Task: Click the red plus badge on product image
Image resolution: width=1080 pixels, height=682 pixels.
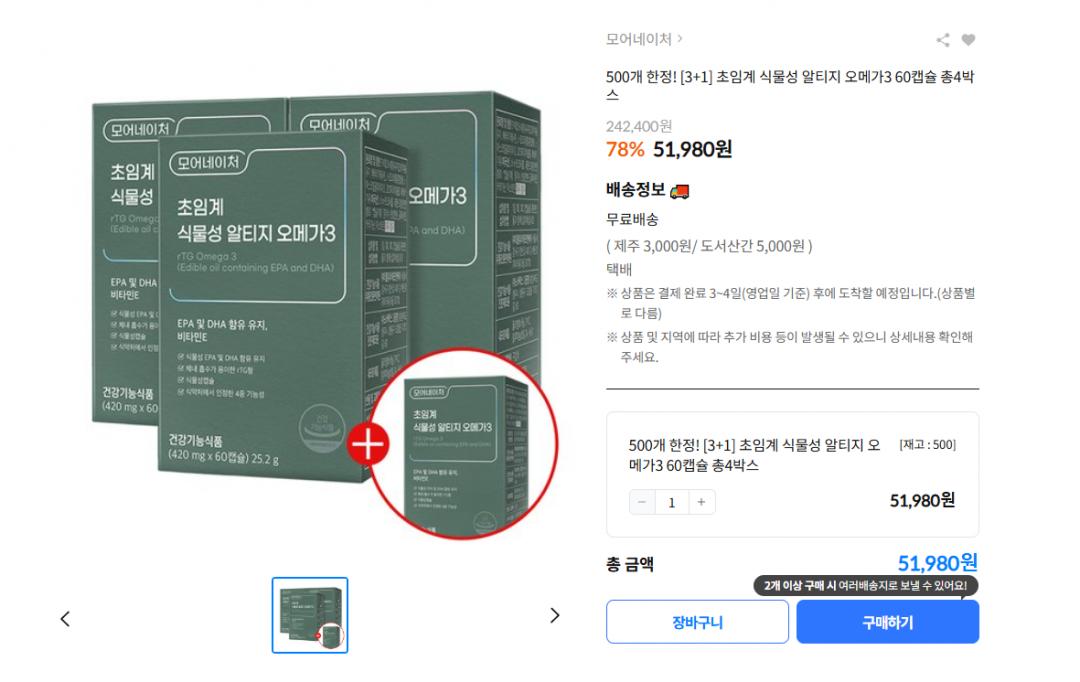Action: 368,444
